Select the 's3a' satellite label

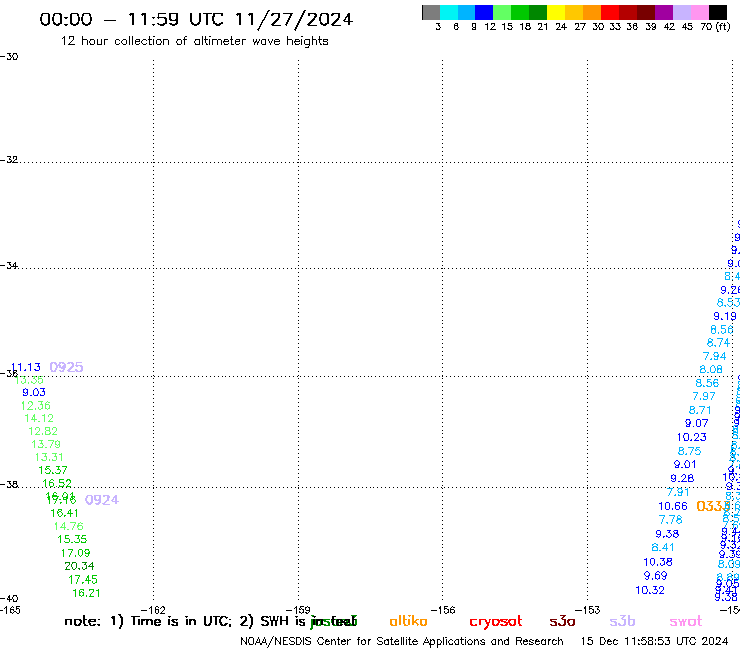(562, 622)
